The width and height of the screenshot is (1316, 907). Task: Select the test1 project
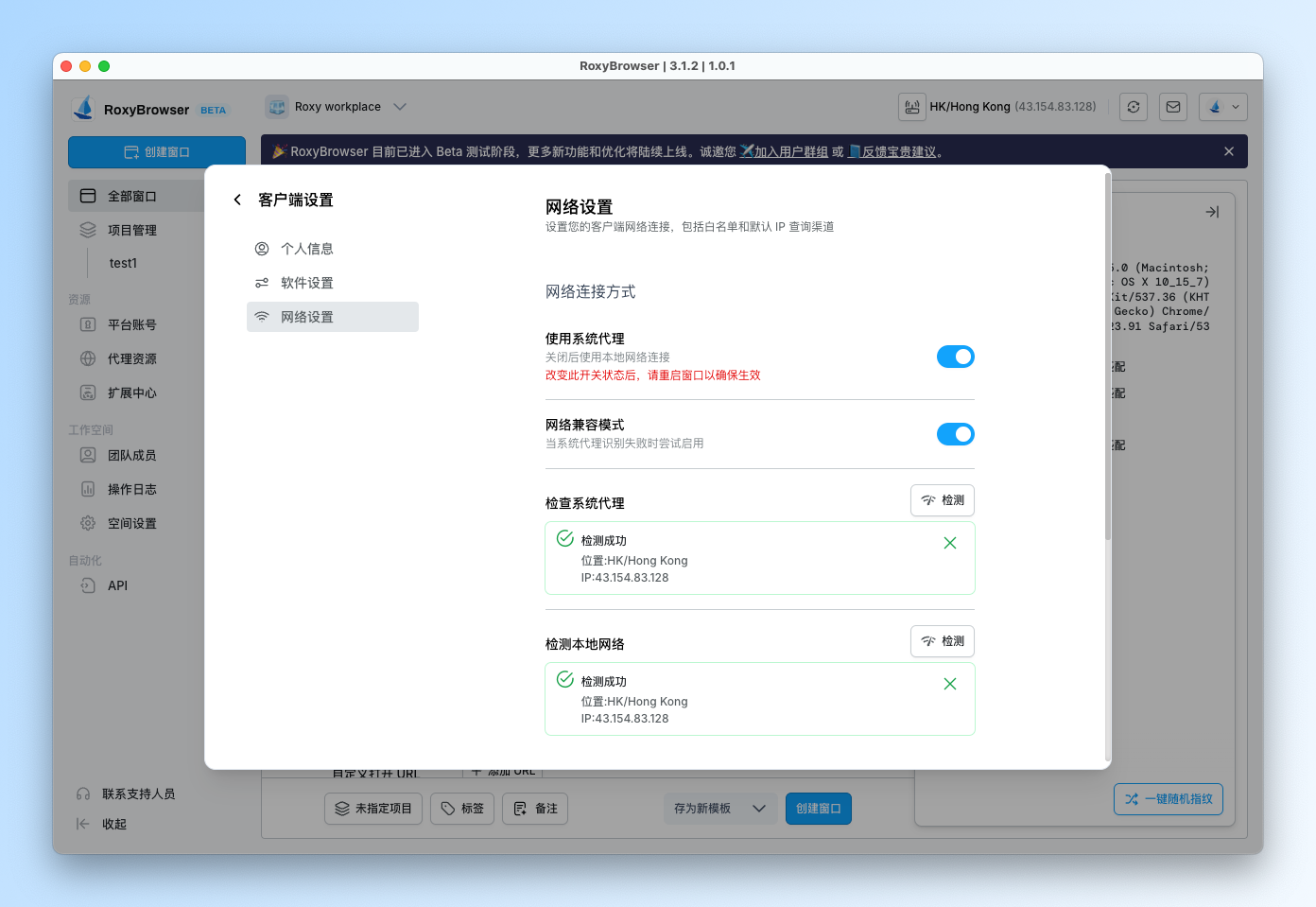pyautogui.click(x=123, y=263)
